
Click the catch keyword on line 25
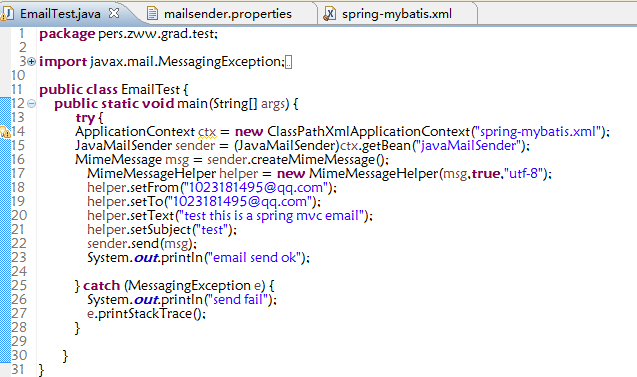pyautogui.click(x=102, y=286)
